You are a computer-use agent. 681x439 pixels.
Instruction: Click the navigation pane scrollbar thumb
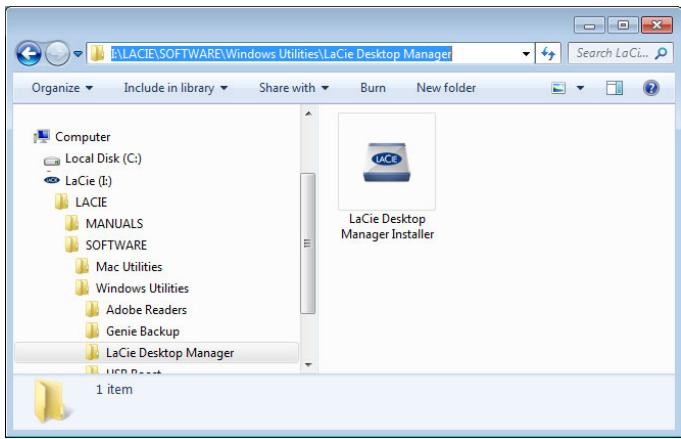coord(307,243)
